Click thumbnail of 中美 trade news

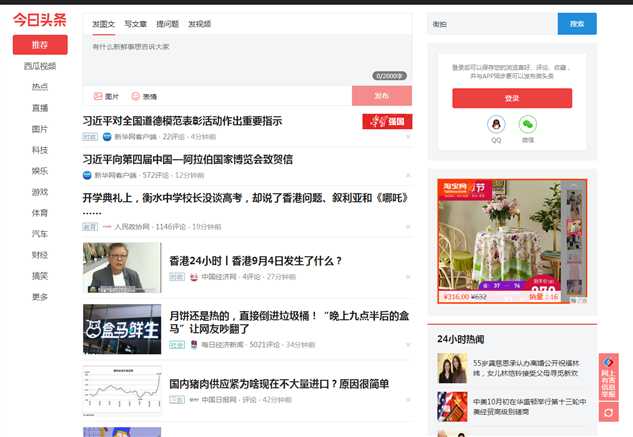452,407
